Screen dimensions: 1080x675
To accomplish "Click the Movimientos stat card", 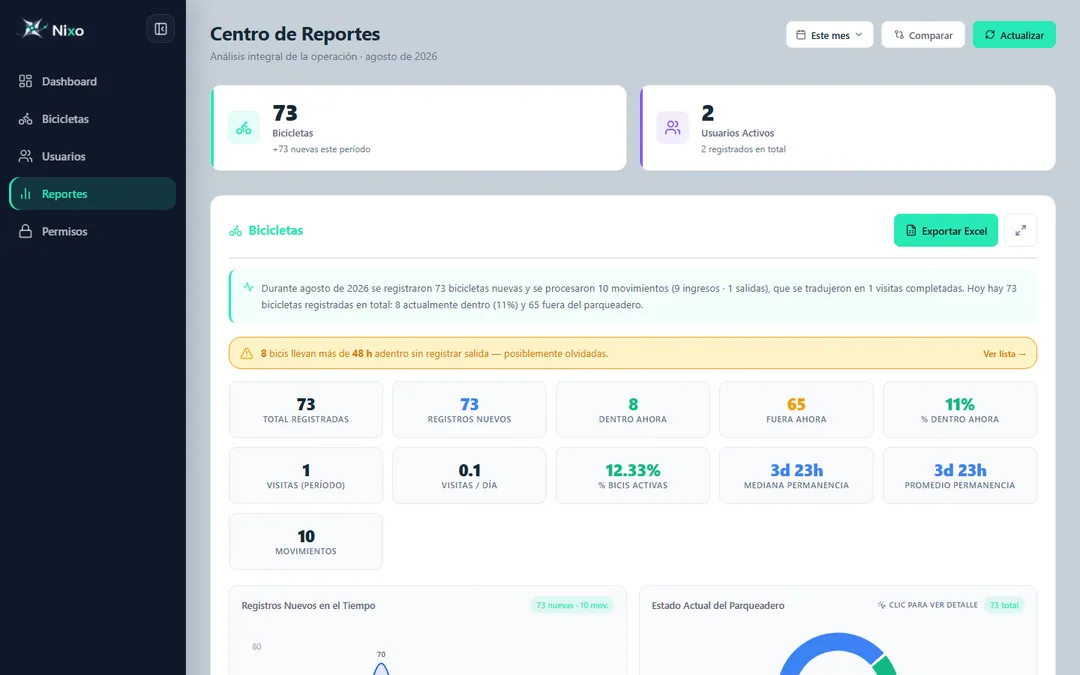I will pos(306,542).
